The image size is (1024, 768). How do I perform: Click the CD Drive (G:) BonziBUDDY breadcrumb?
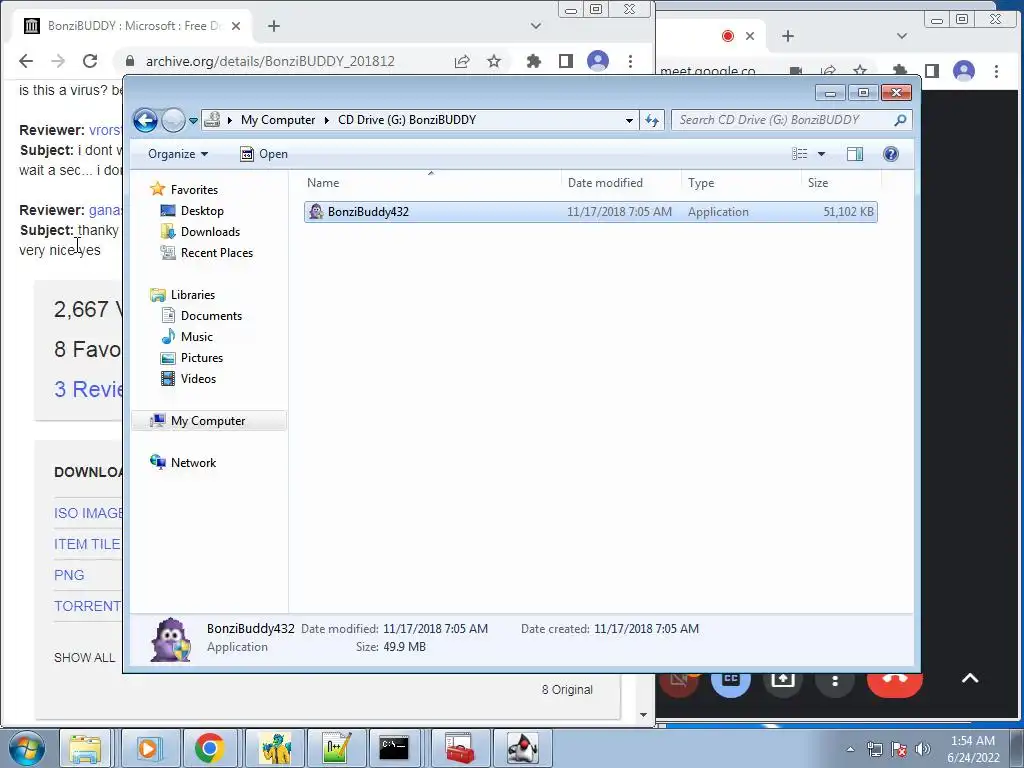pyautogui.click(x=407, y=120)
